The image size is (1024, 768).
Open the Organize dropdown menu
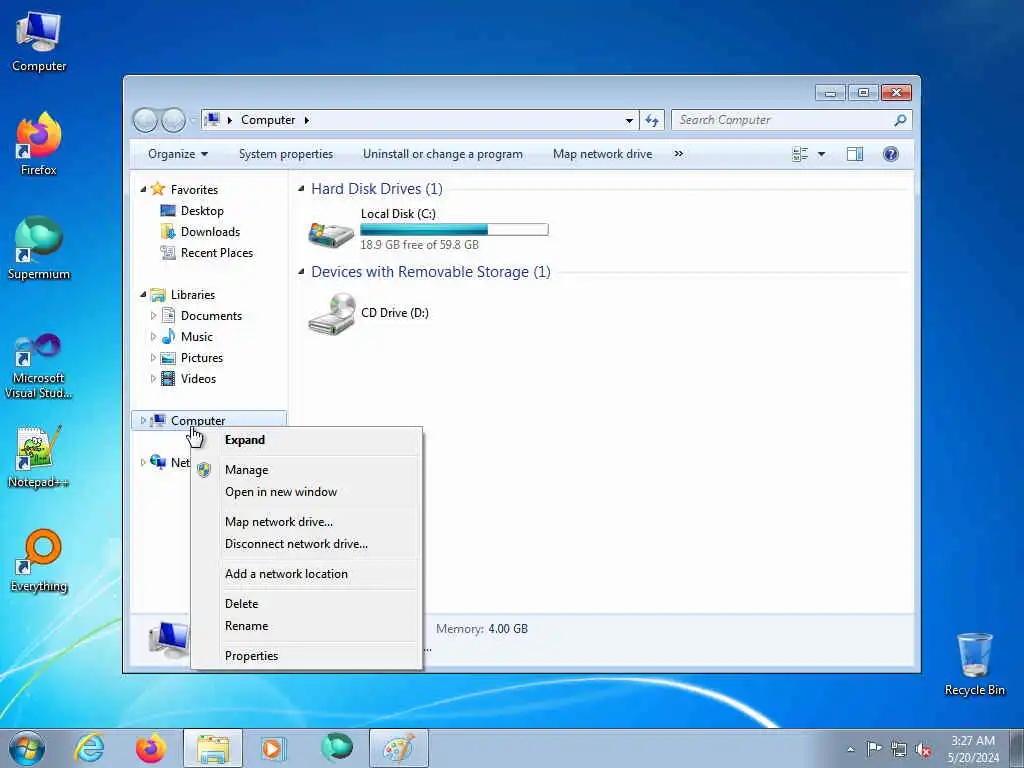(x=178, y=154)
